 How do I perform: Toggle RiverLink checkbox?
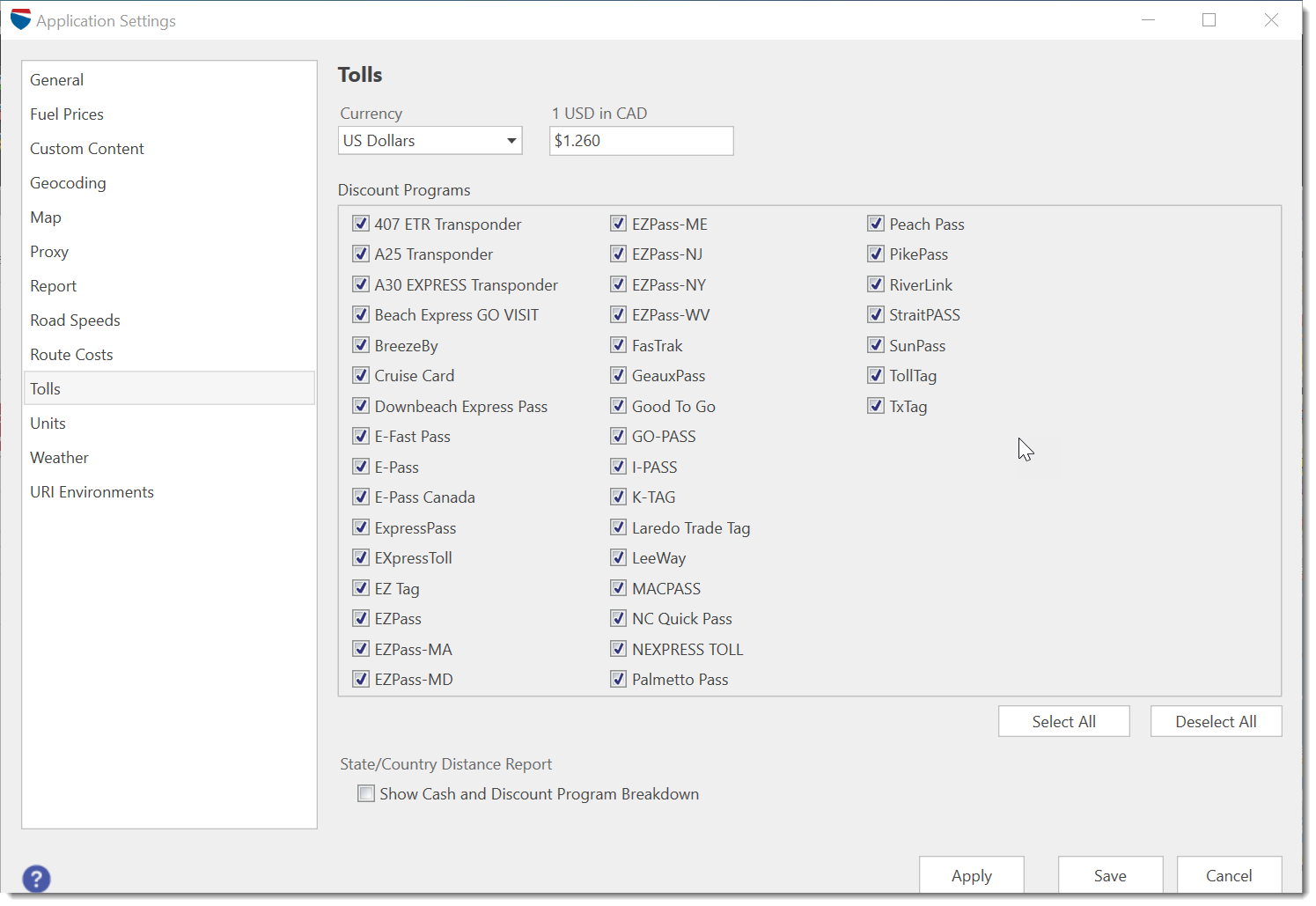point(876,284)
